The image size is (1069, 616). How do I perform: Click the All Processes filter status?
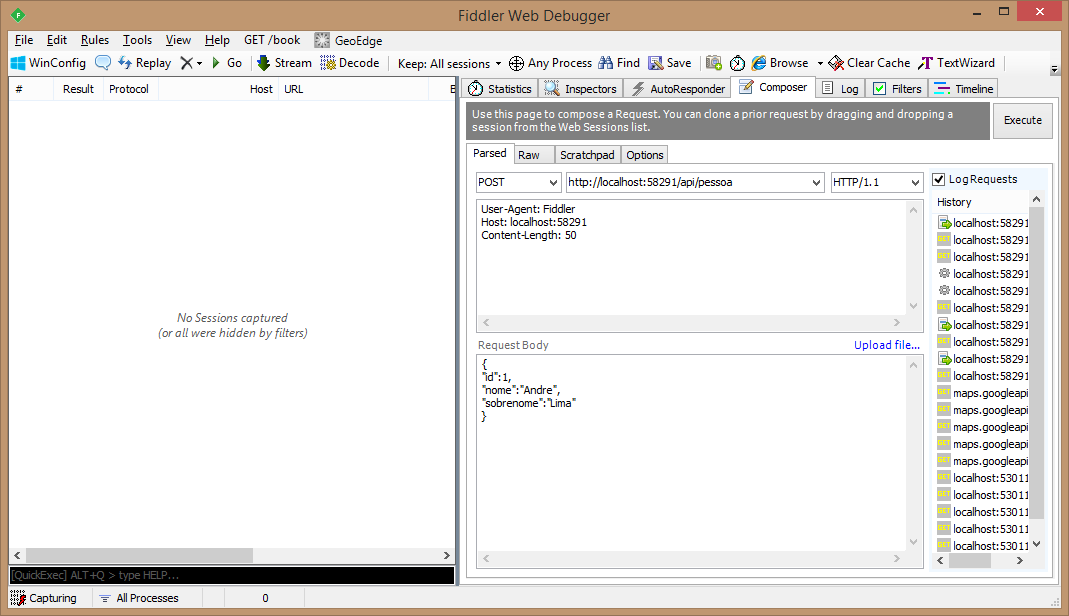click(139, 598)
